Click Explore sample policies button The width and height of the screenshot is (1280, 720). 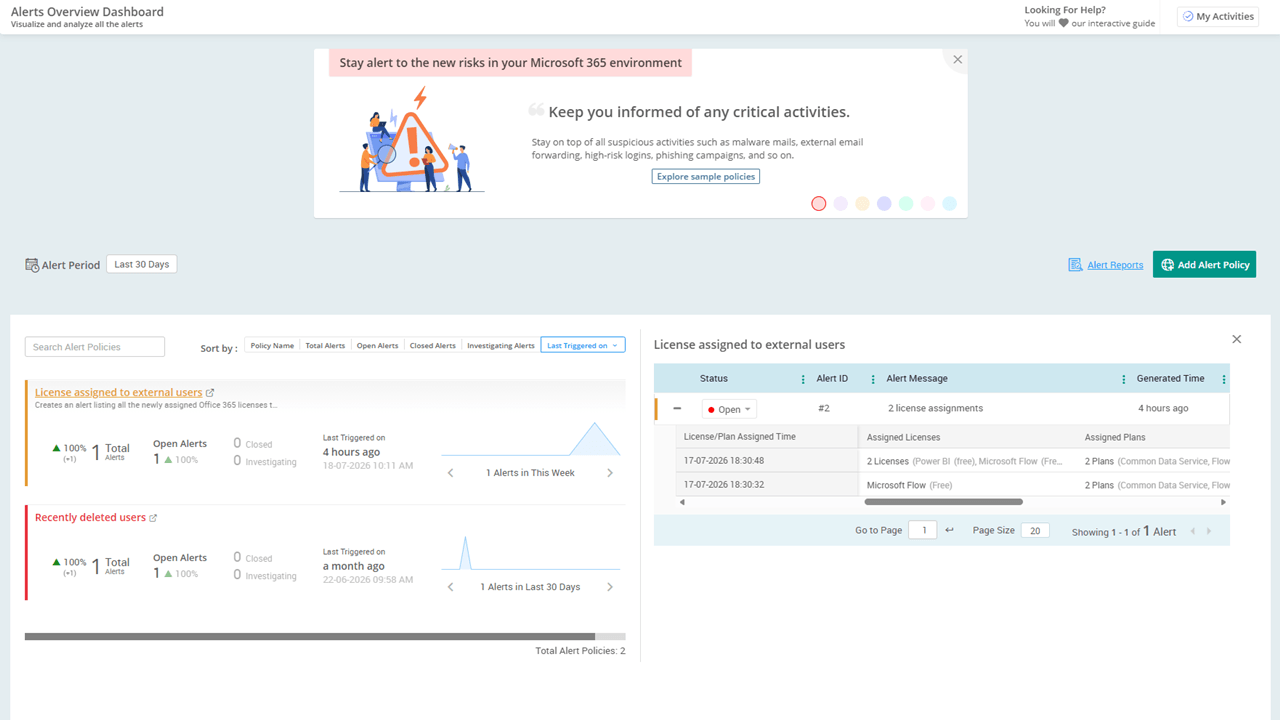pos(706,177)
